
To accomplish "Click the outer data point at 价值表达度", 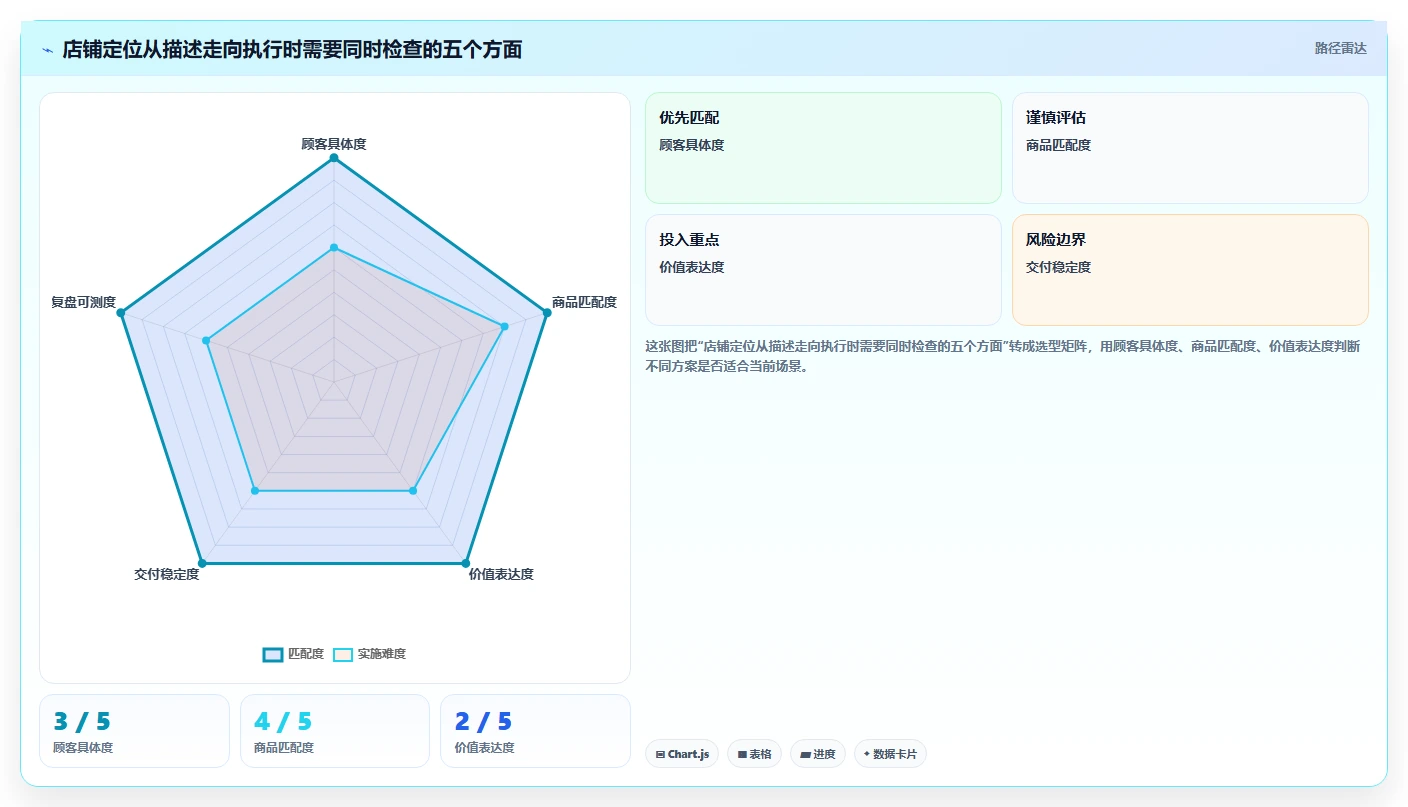I will 466,563.
